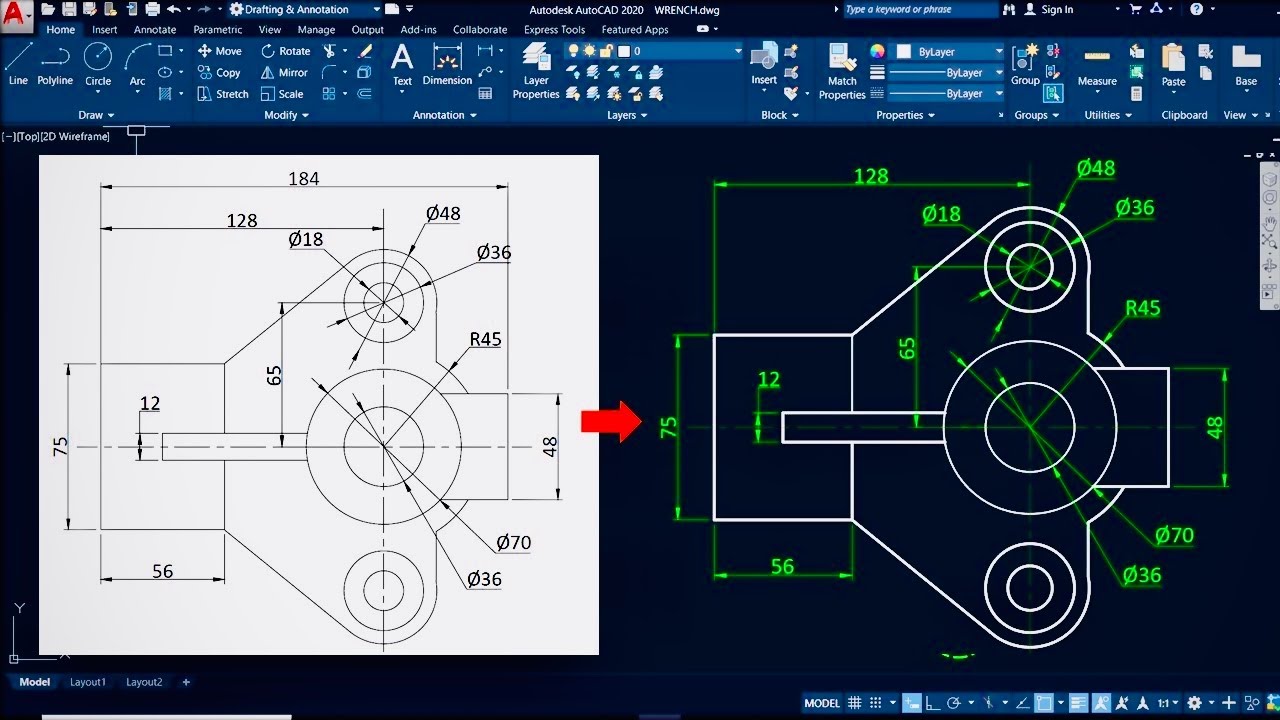Open the 1:1 annotation scale dropdown
The width and height of the screenshot is (1280, 720).
[1167, 703]
